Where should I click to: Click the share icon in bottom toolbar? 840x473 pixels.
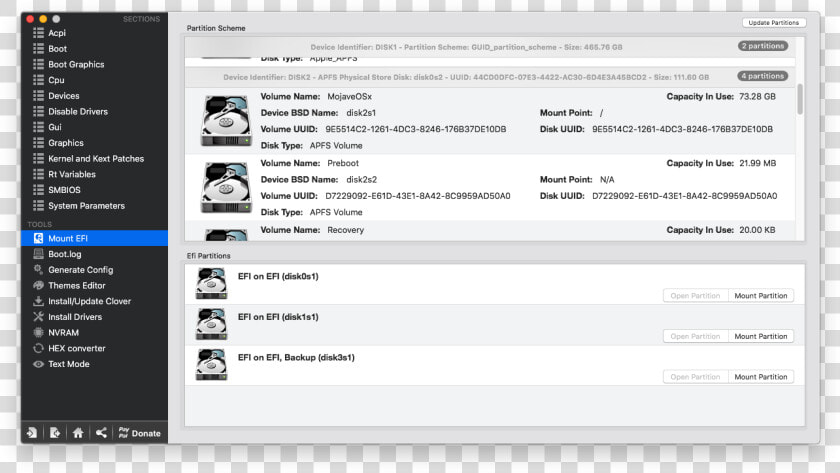pos(101,433)
